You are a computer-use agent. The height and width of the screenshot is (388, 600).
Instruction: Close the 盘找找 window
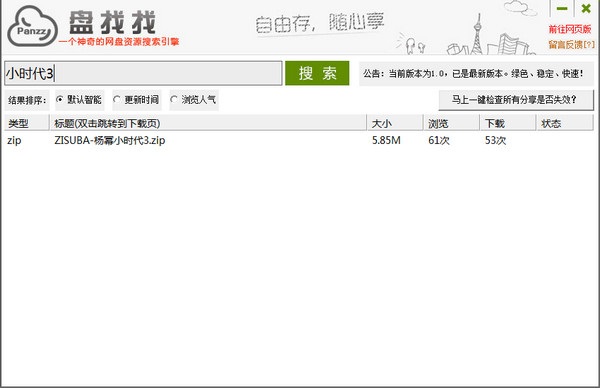pyautogui.click(x=586, y=8)
